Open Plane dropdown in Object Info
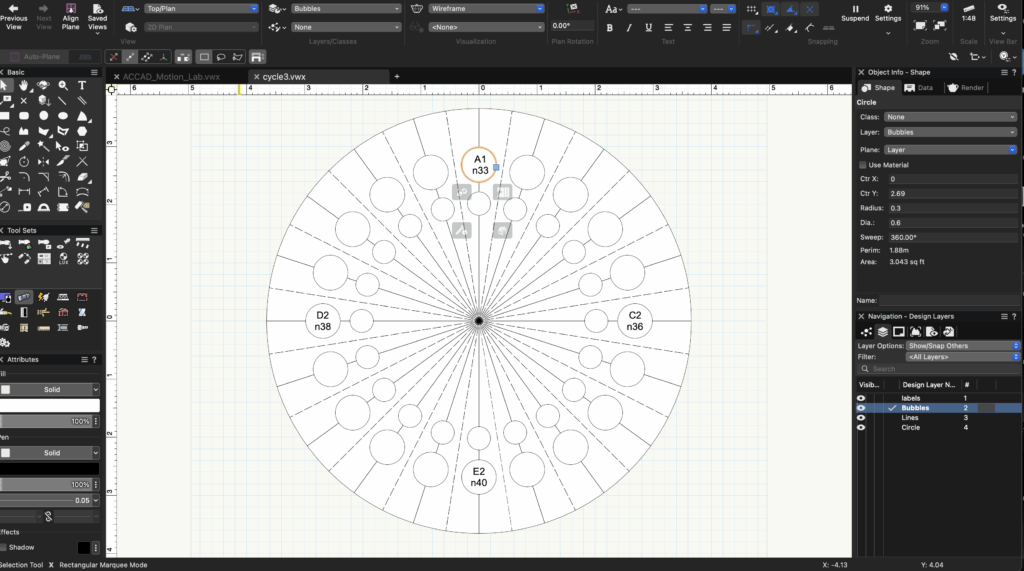This screenshot has height=571, width=1024. 951,150
